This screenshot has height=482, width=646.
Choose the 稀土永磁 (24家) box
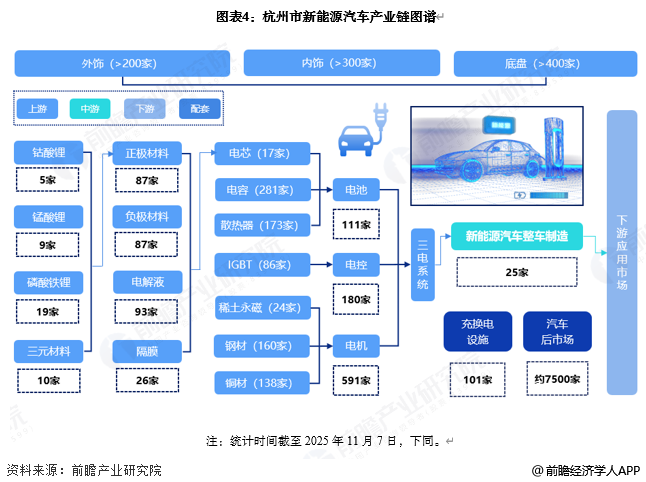(258, 308)
